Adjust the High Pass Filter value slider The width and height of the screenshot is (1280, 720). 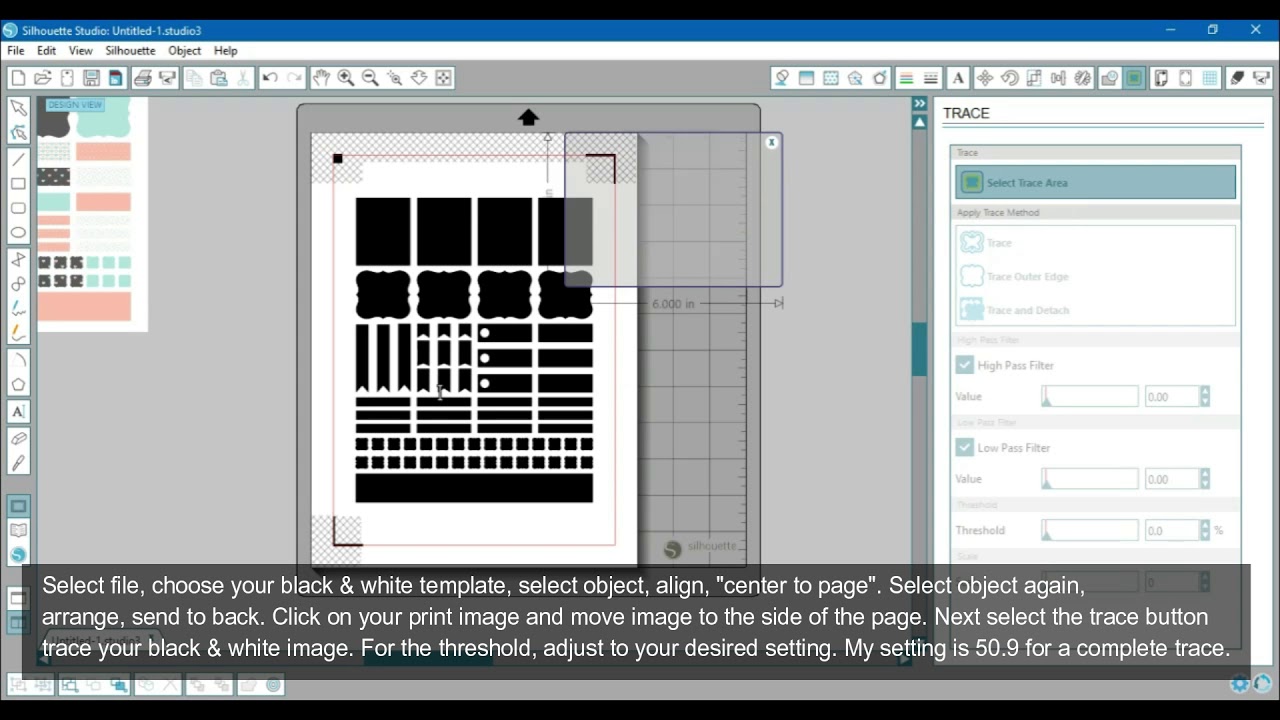[x=1089, y=397]
